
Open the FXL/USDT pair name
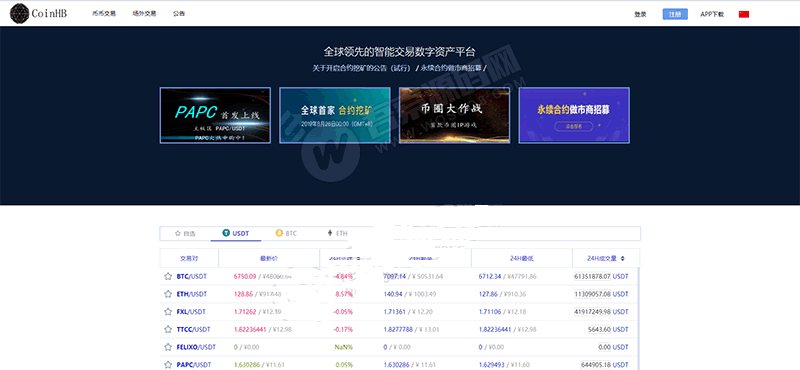click(191, 311)
